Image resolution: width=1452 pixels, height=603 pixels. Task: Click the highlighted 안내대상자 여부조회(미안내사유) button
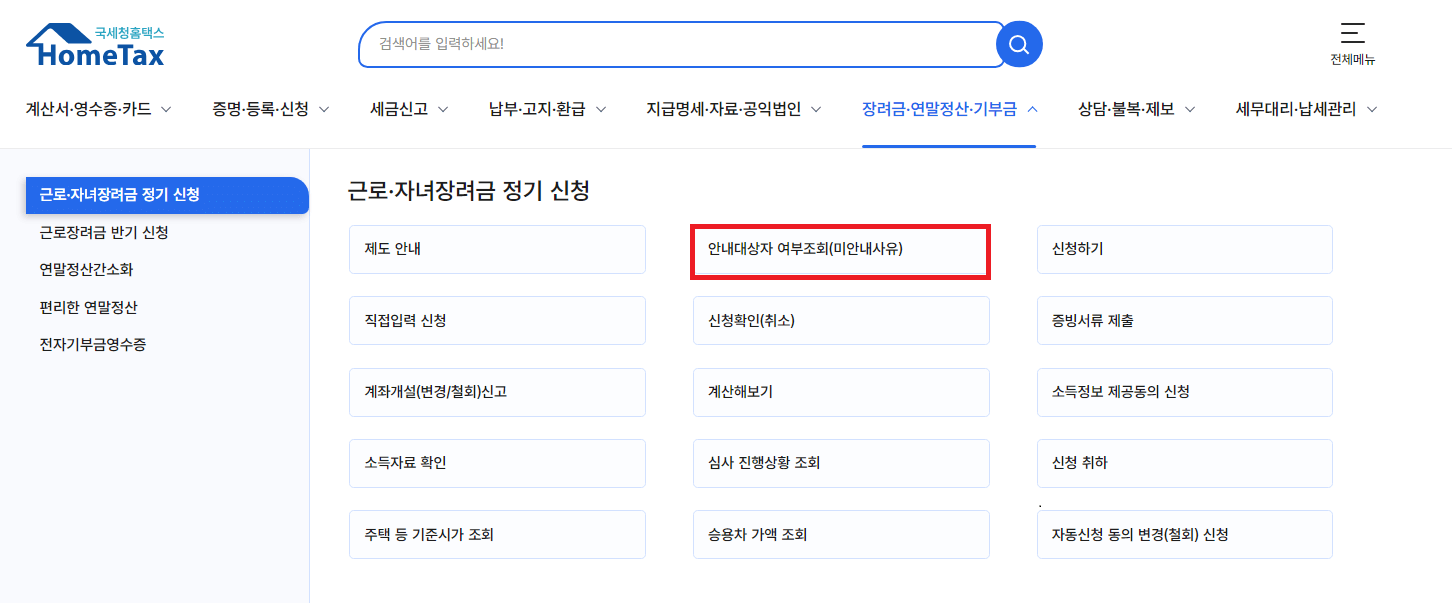click(x=841, y=249)
